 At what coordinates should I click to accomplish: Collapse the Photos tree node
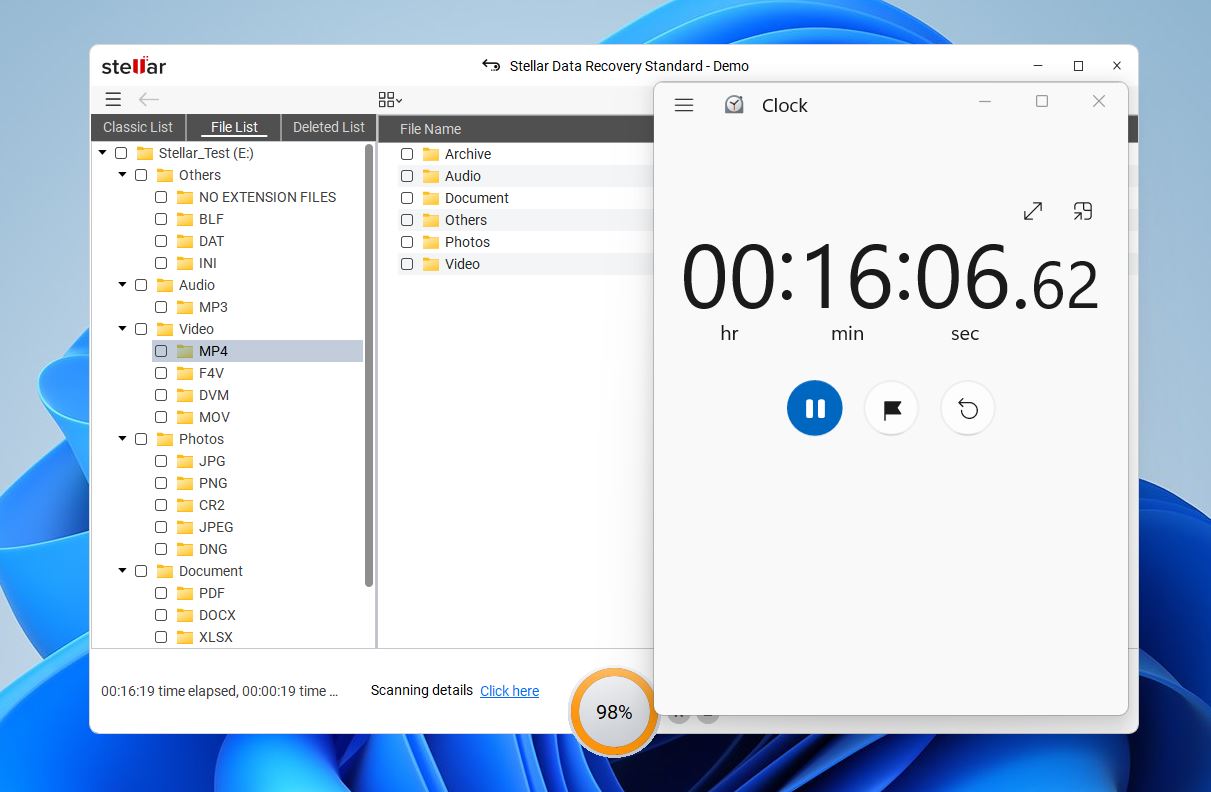tap(123, 439)
